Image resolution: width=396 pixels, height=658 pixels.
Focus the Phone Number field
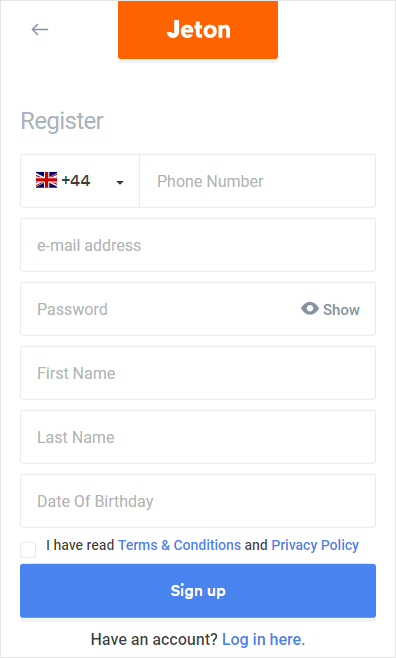click(257, 181)
